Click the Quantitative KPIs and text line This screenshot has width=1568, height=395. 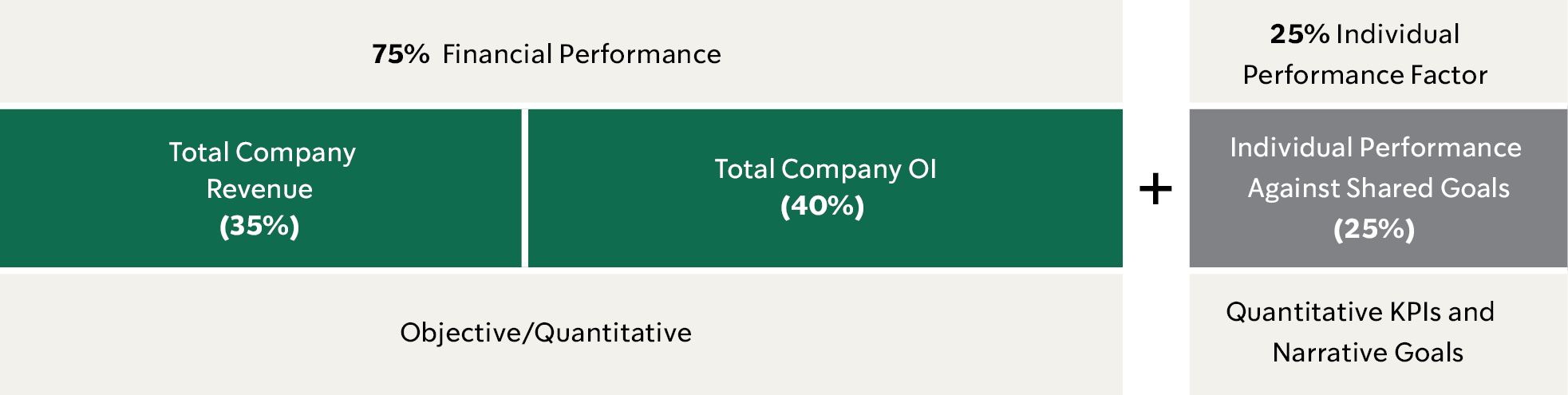1360,312
